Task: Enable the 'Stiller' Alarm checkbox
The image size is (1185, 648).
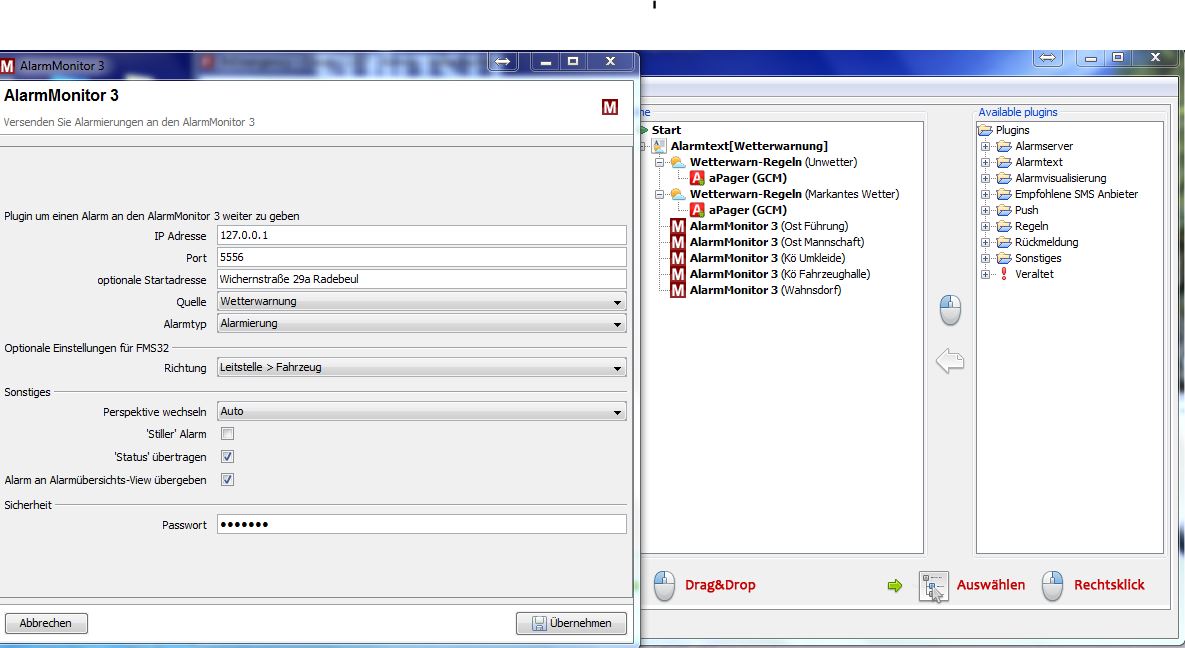Action: pyautogui.click(x=227, y=434)
